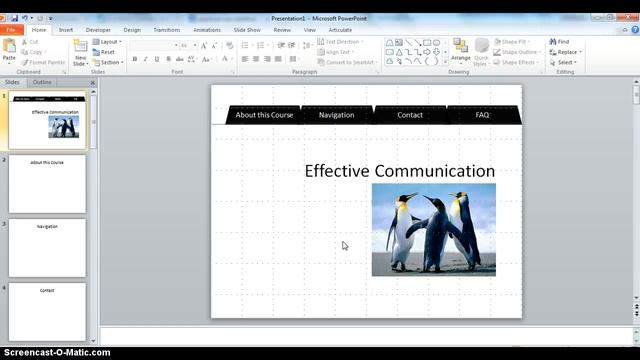Open the font size combo box
This screenshot has width=640, height=360.
click(189, 45)
